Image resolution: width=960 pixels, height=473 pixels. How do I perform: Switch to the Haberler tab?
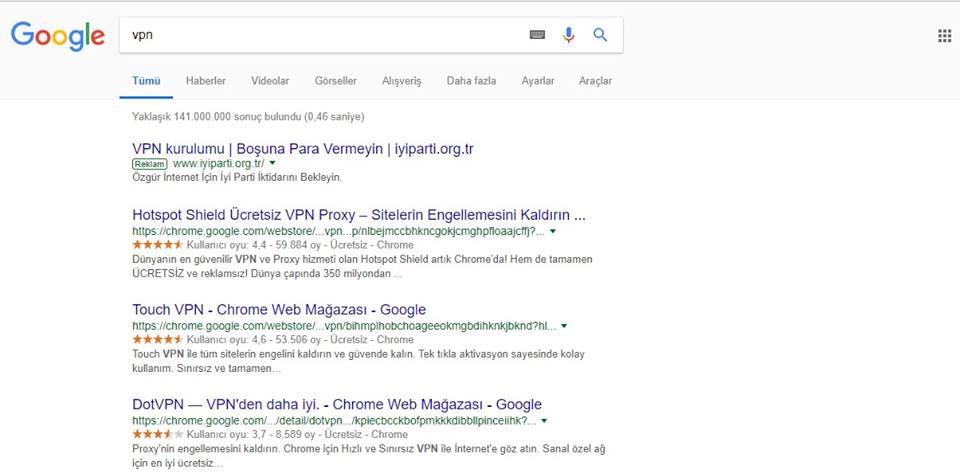pos(205,81)
